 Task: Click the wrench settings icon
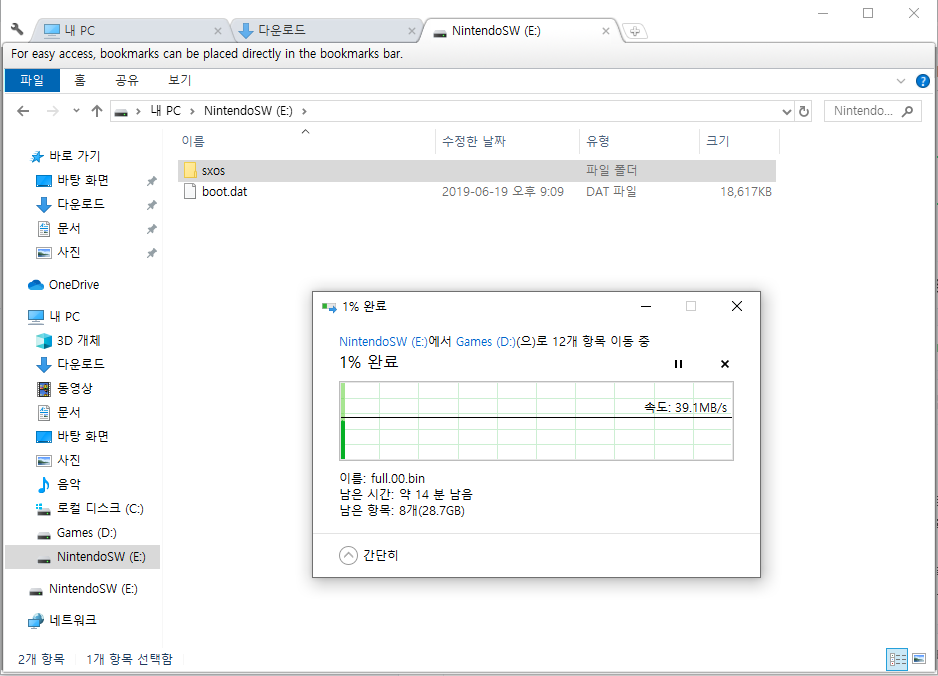point(17,29)
